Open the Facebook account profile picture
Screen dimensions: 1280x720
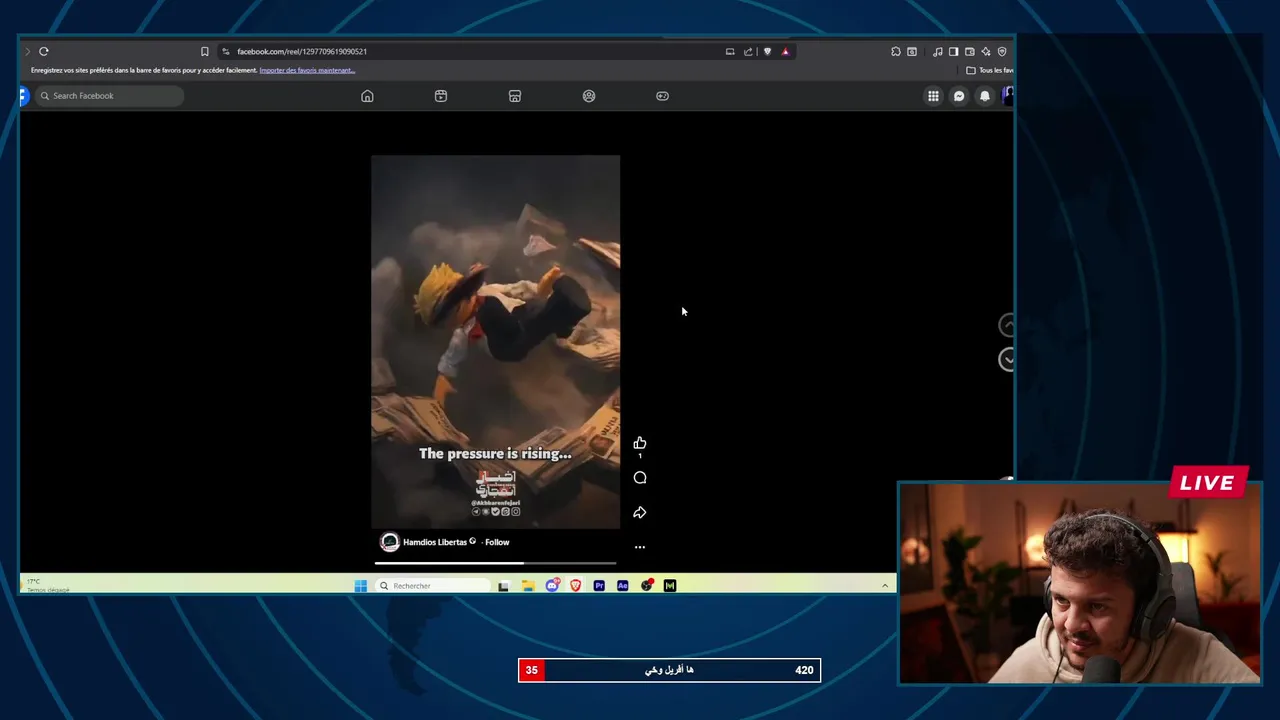pyautogui.click(x=1007, y=95)
